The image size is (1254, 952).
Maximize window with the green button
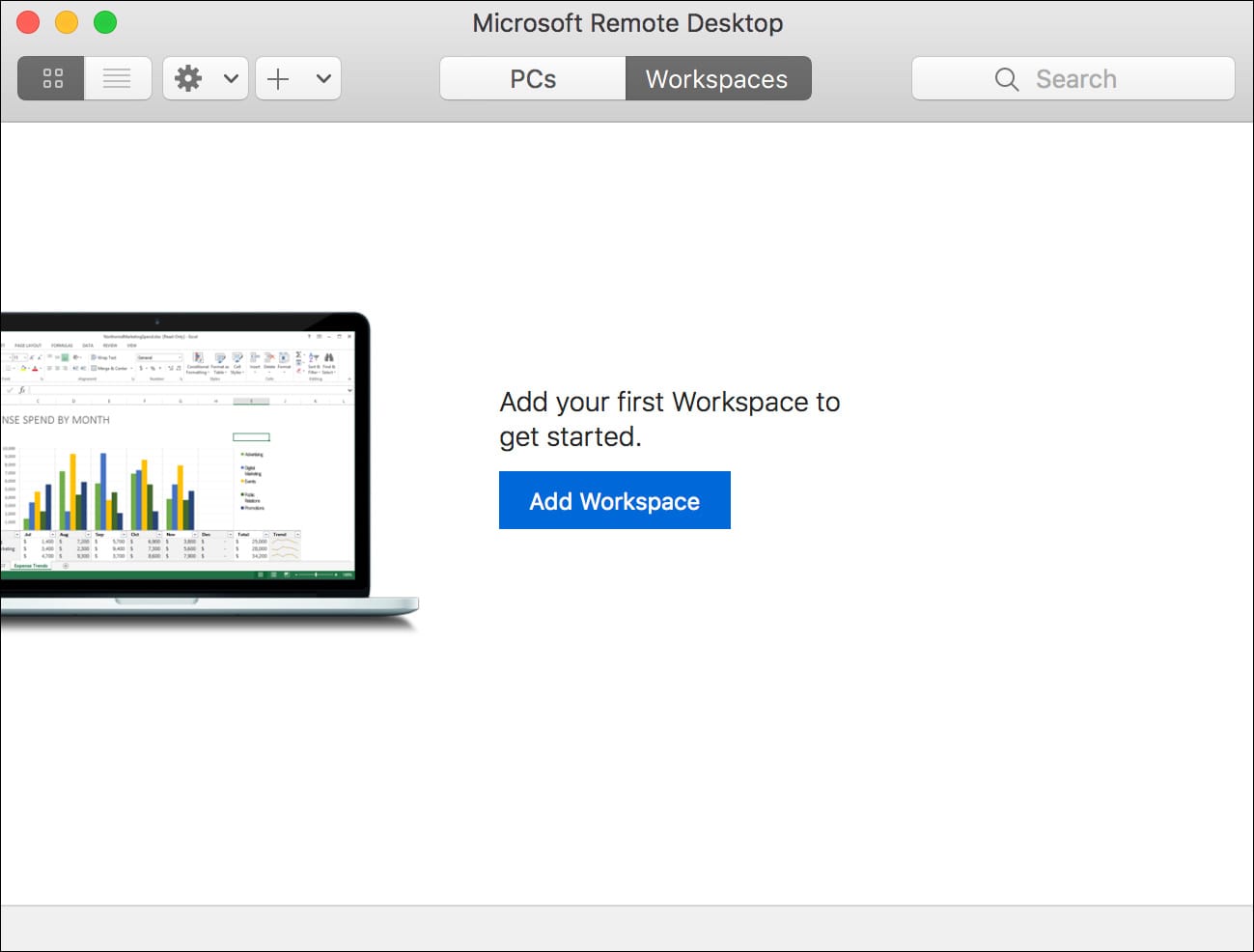coord(105,22)
